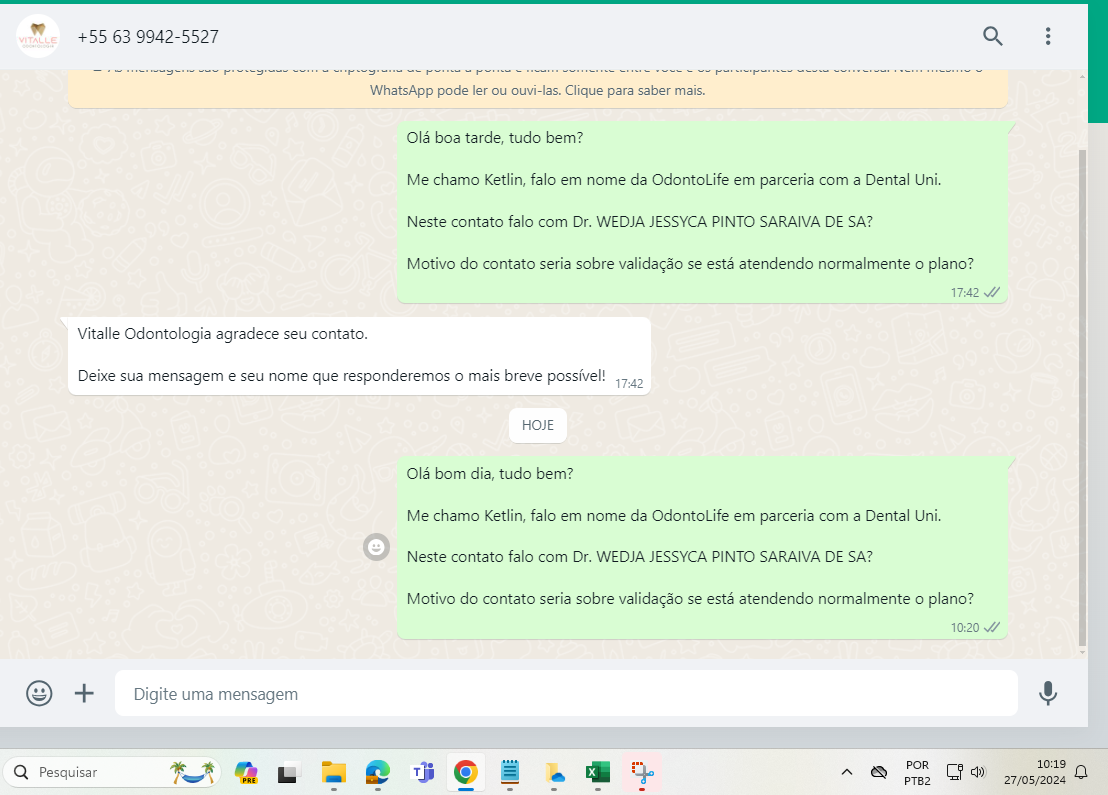Open Excel from the taskbar
The height and width of the screenshot is (795, 1108).
[598, 772]
